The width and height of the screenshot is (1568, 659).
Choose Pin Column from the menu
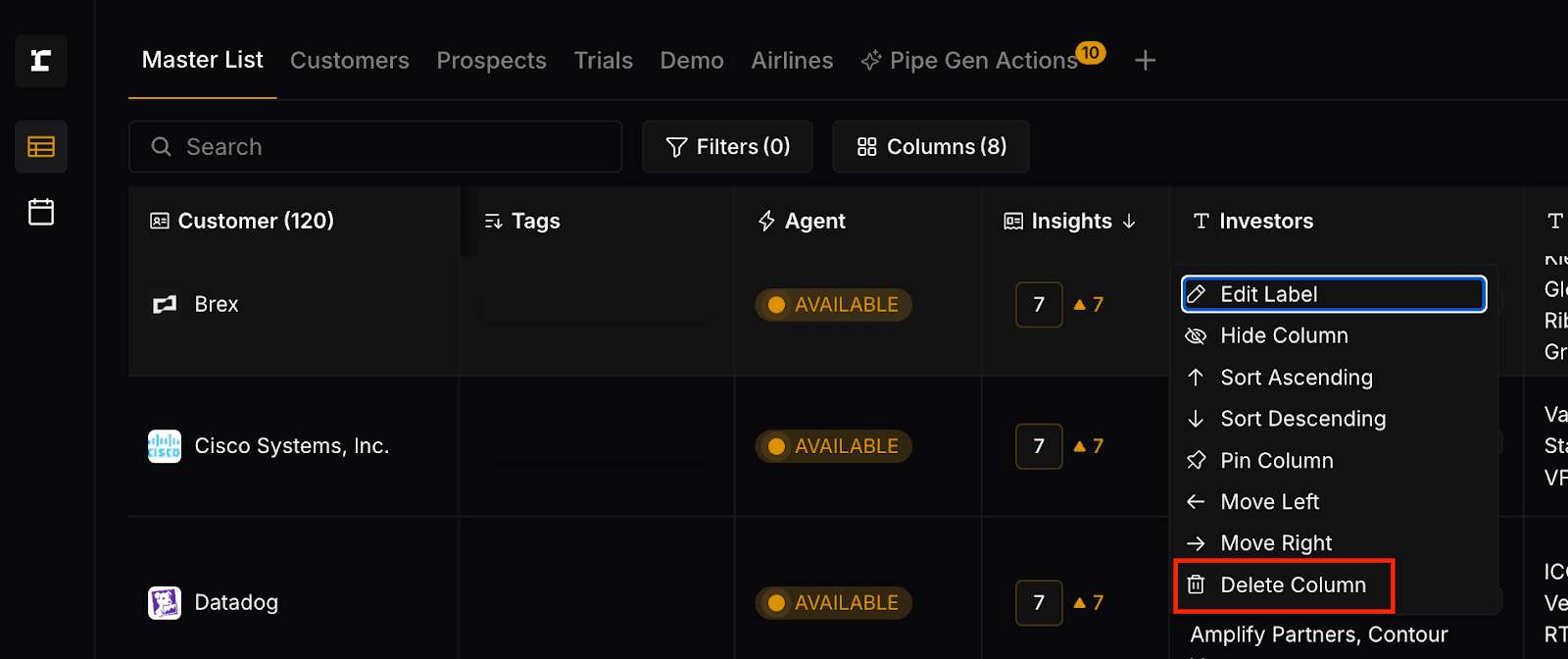tap(1276, 461)
